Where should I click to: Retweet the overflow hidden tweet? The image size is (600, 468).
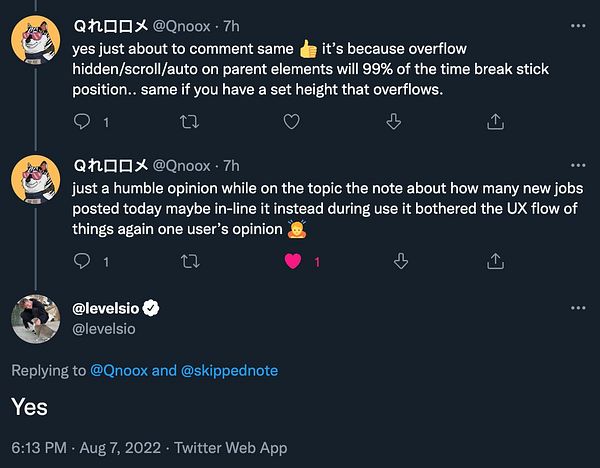click(x=187, y=122)
